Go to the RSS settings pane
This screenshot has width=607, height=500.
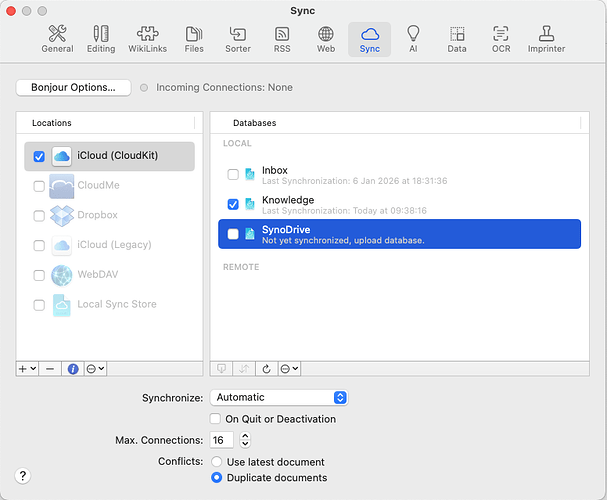coord(282,38)
